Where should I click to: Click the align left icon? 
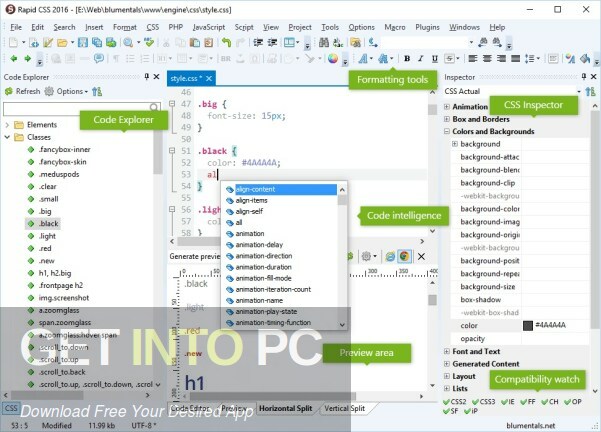coord(473,59)
